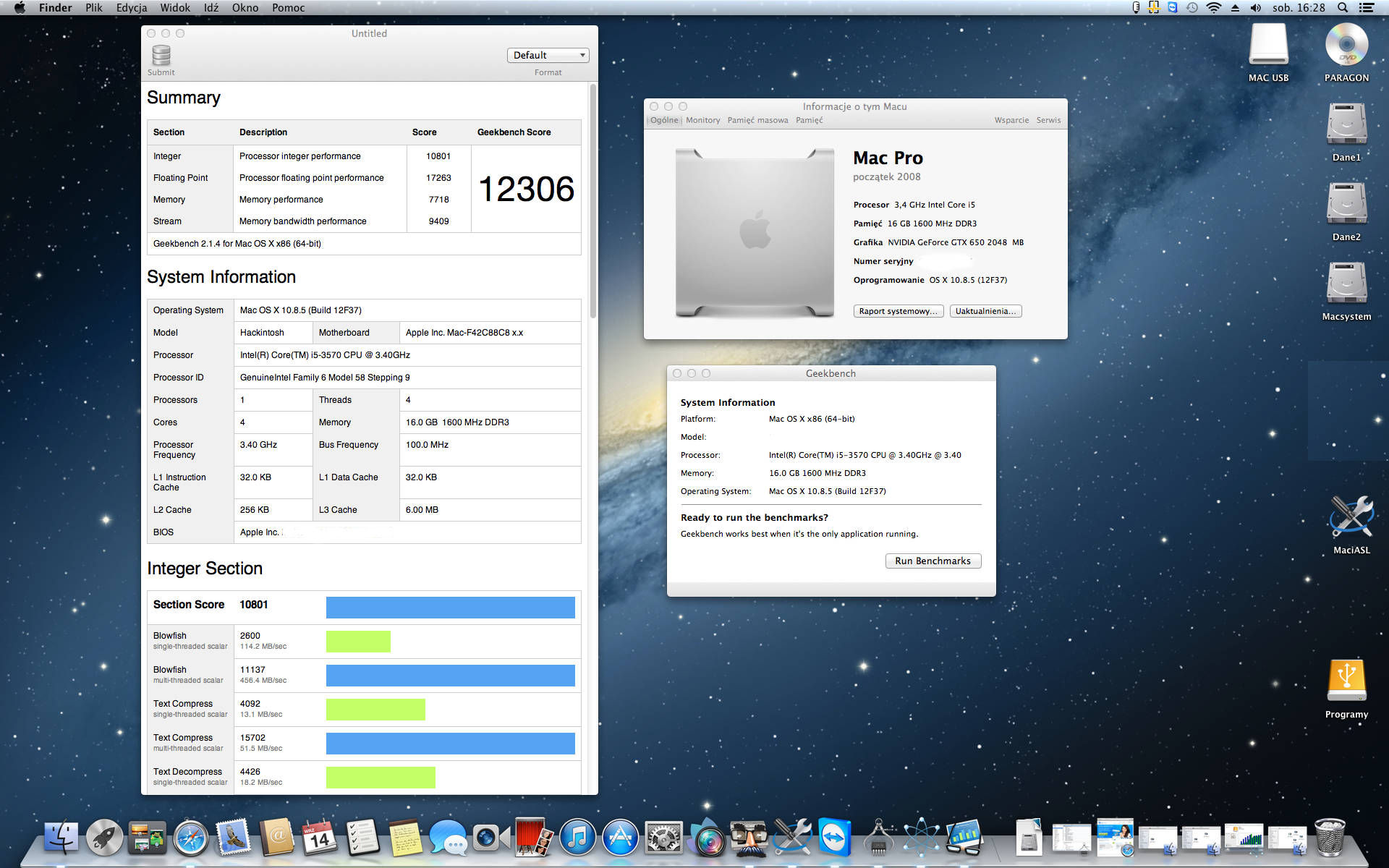The image size is (1389, 868).
Task: Click the Time Machine menu bar icon
Action: pos(1192,8)
